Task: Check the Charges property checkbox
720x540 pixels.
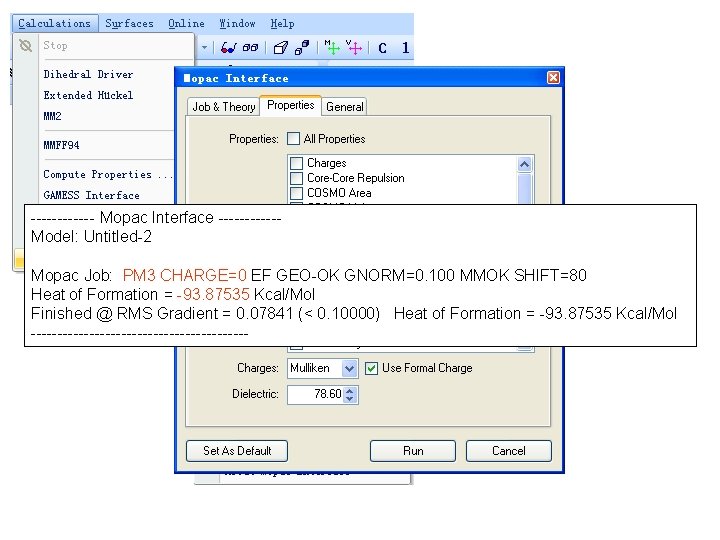Action: [297, 163]
